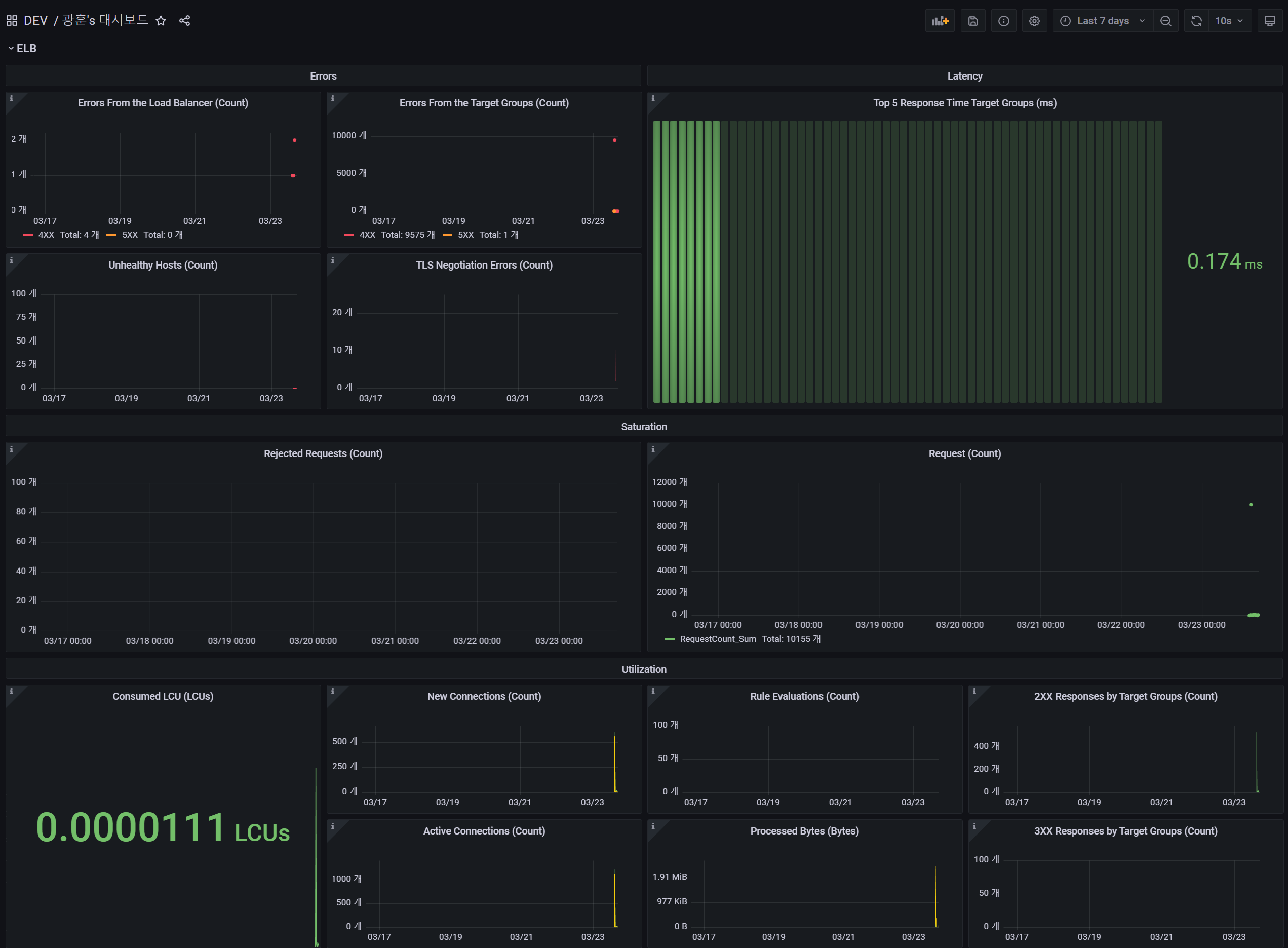Go to the DEV folder breadcrumb link

(x=35, y=20)
